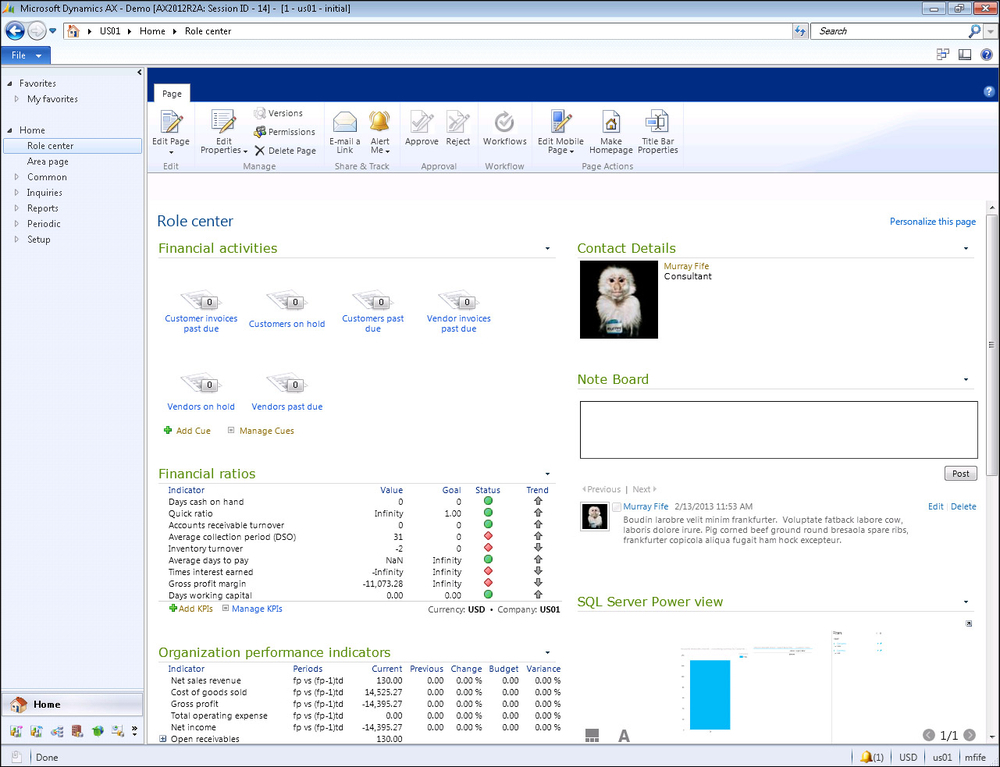Image resolution: width=1000 pixels, height=767 pixels.
Task: Click in the Search field
Action: tap(892, 31)
